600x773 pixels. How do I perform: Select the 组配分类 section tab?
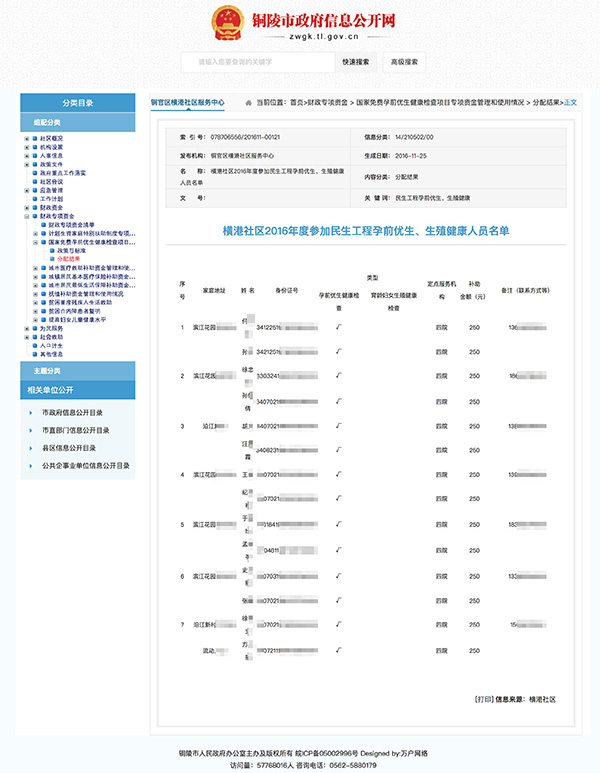click(x=77, y=122)
